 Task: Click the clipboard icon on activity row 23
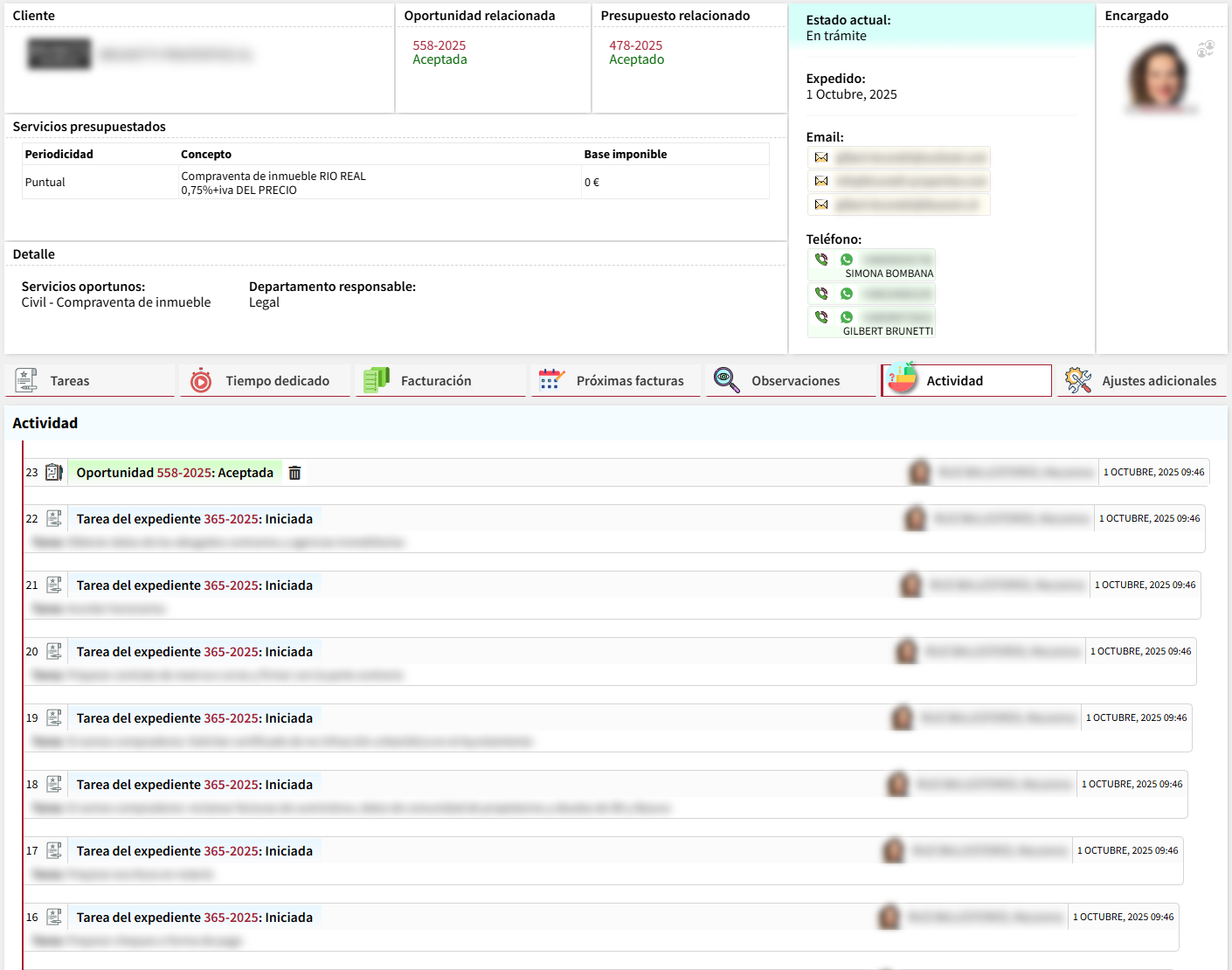click(54, 473)
